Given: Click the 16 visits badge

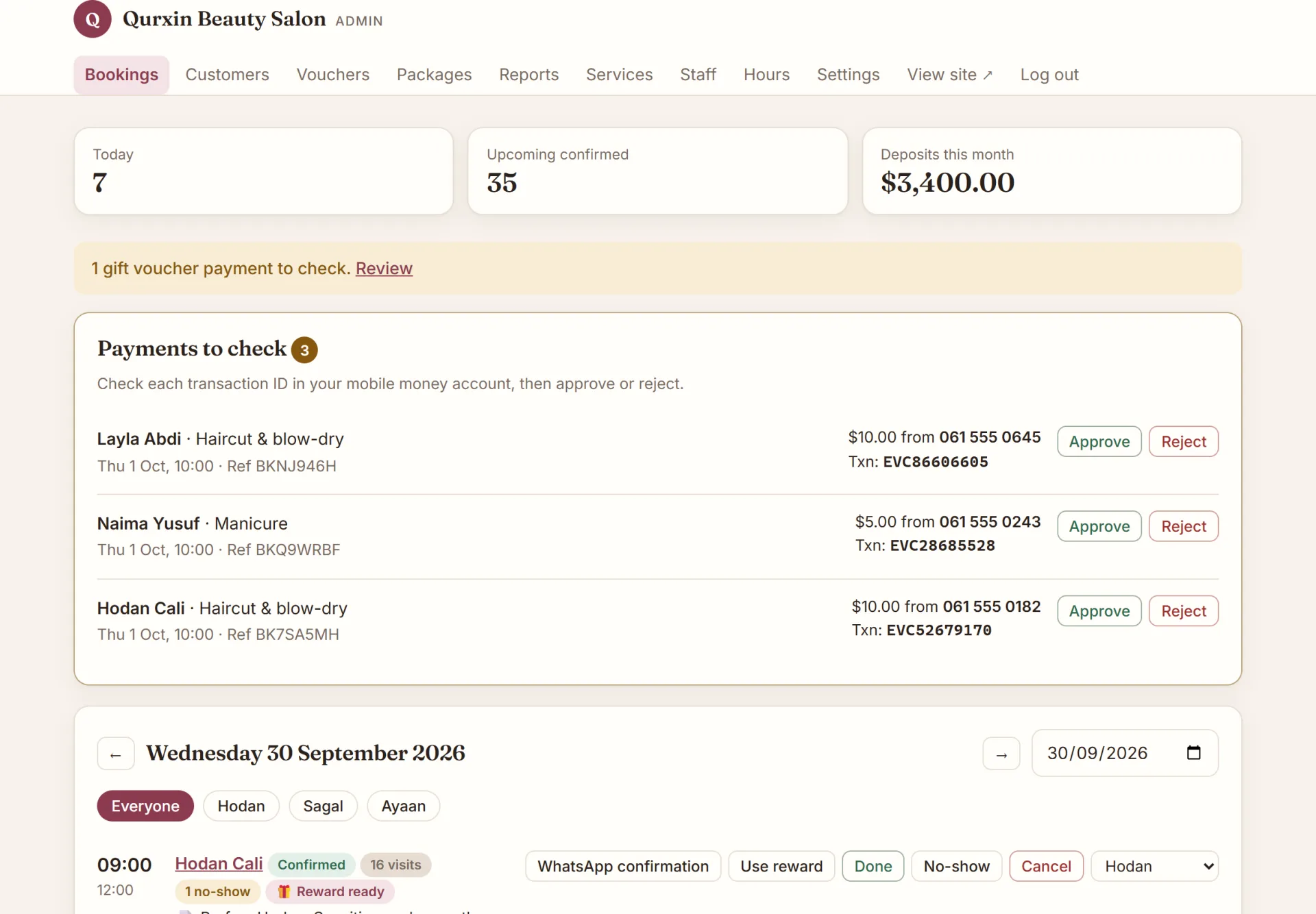Looking at the screenshot, I should click(x=395, y=865).
